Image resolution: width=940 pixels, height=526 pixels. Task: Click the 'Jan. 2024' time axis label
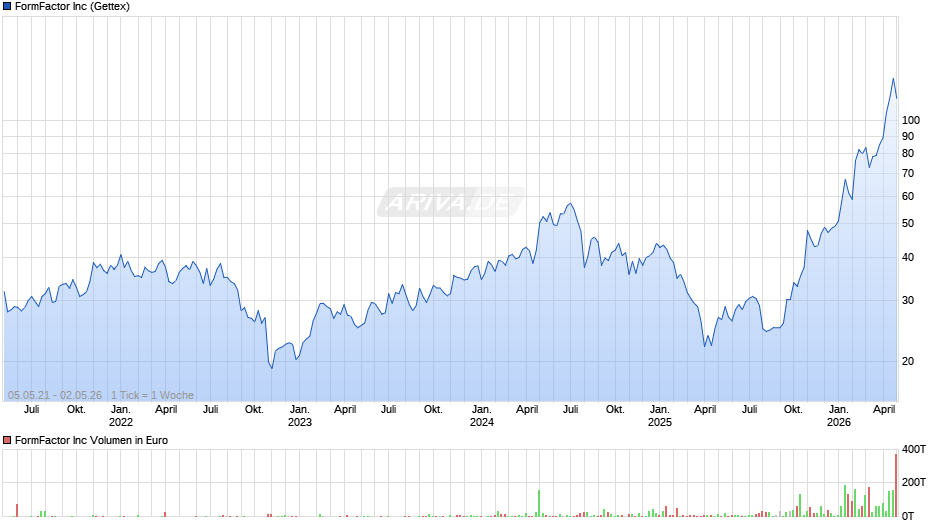[481, 416]
